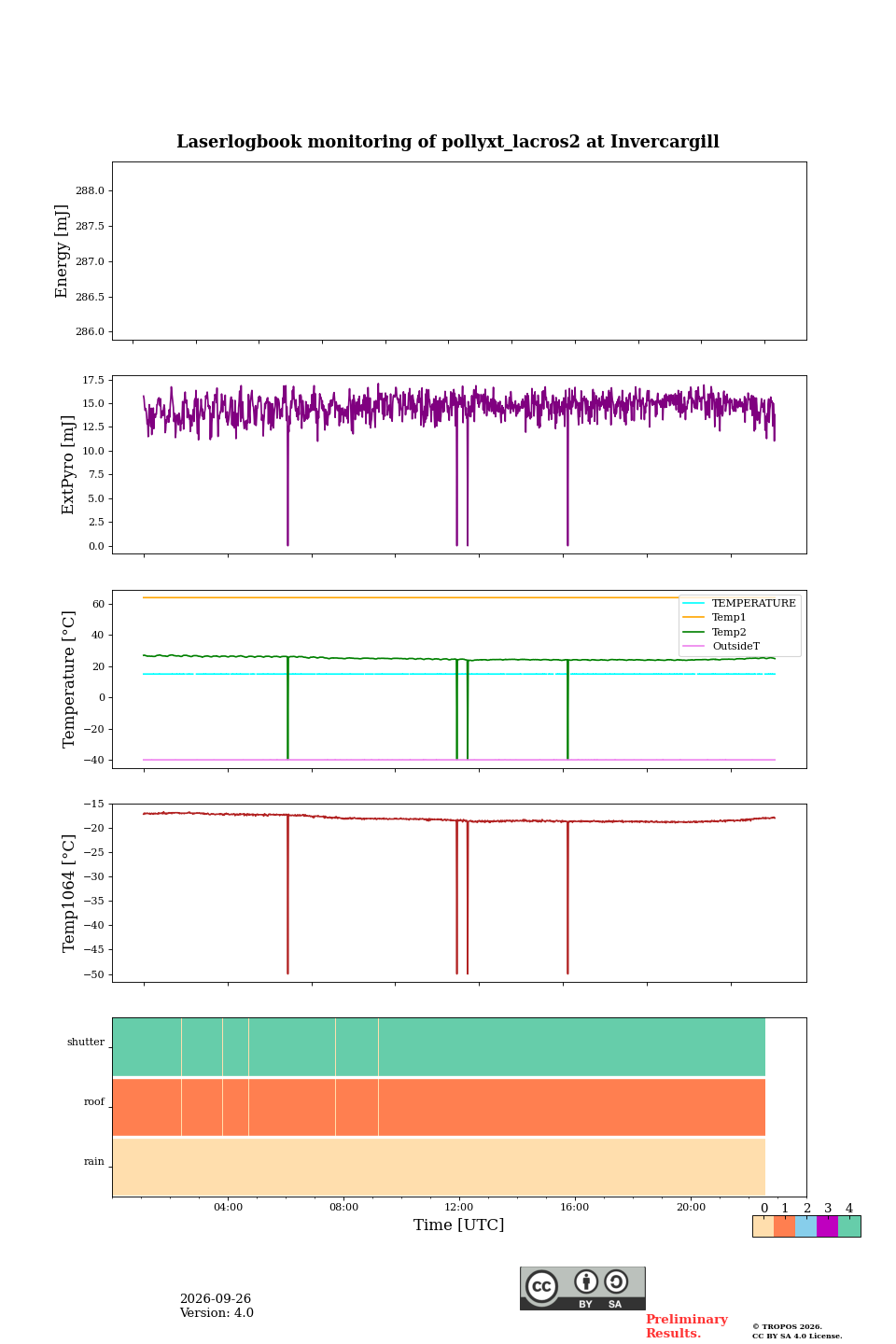Click the 16:00 time tick label
The width and height of the screenshot is (896, 1344).
[575, 1207]
